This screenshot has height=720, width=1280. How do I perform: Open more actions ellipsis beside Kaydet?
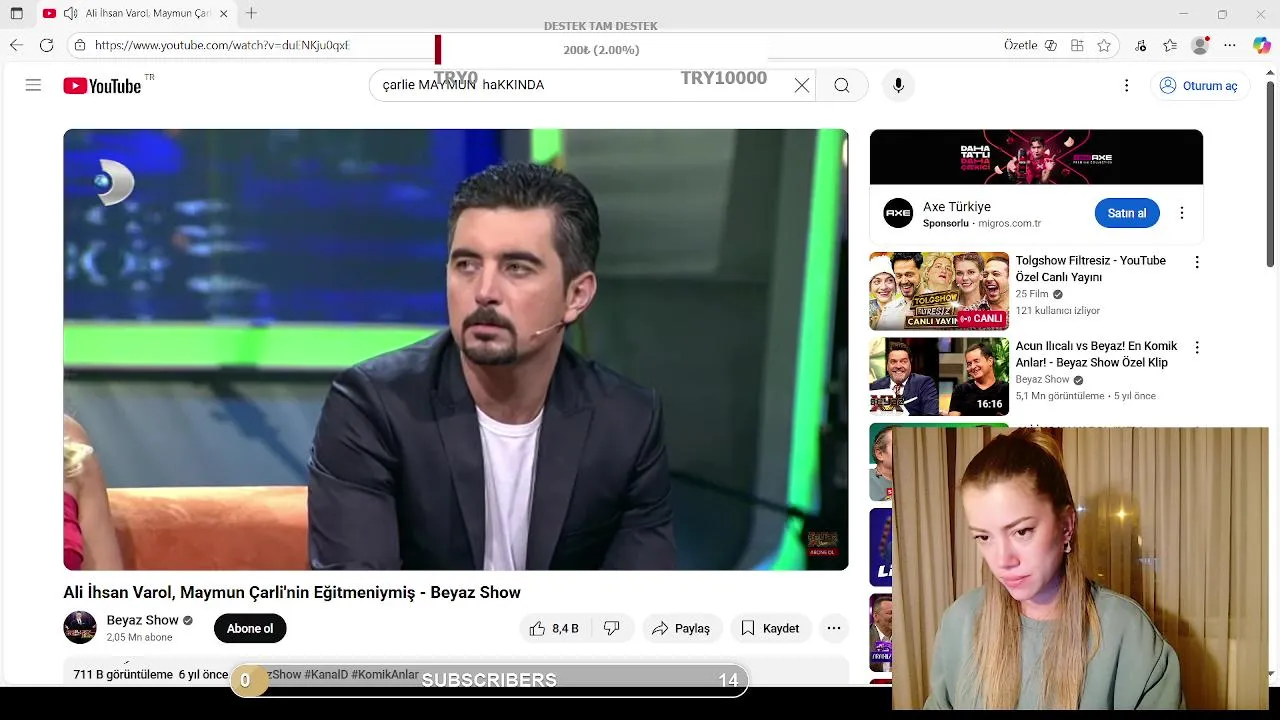click(x=834, y=628)
